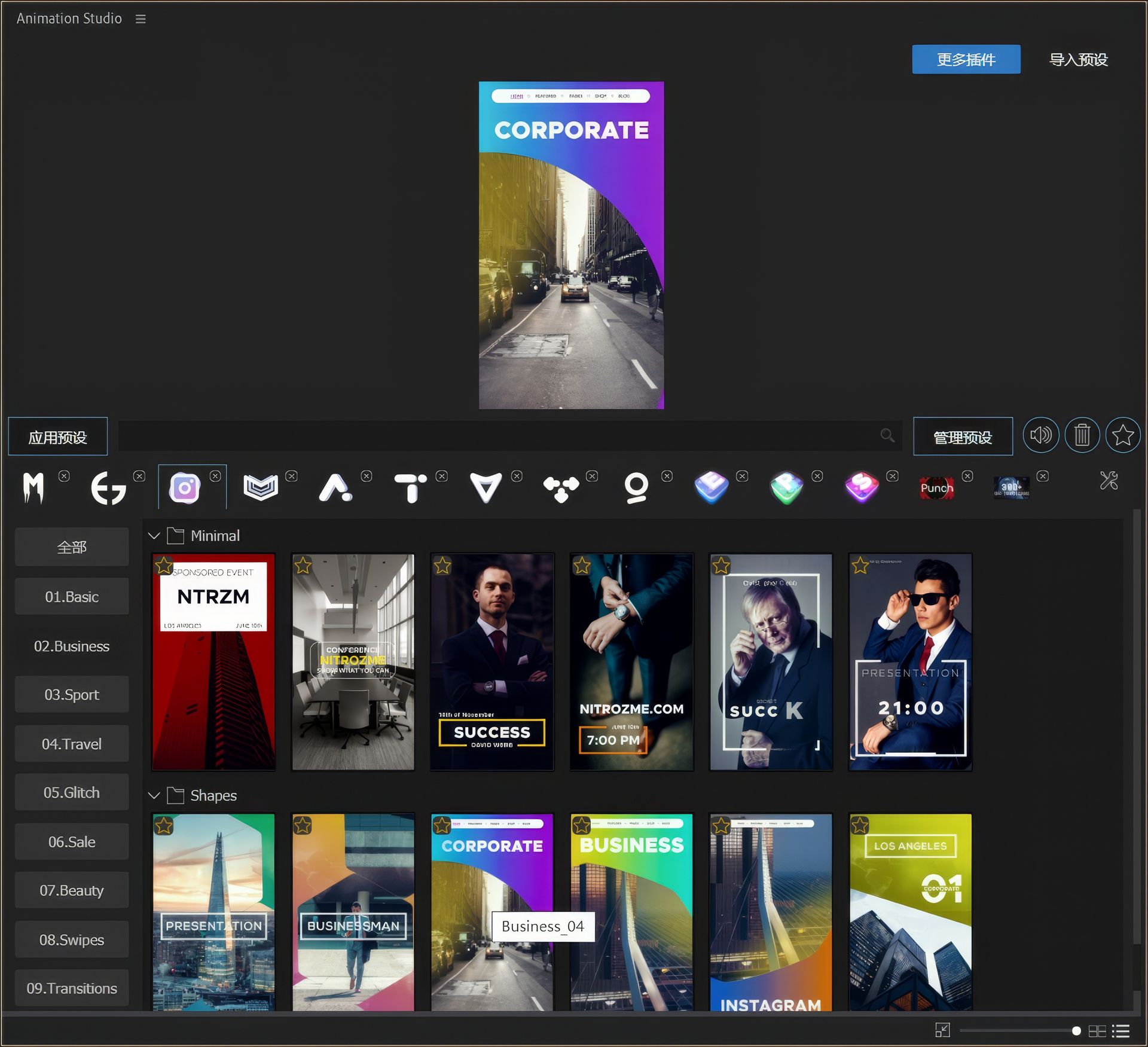The height and width of the screenshot is (1047, 1148).
Task: Switch to grid view layout
Action: (x=1097, y=1031)
